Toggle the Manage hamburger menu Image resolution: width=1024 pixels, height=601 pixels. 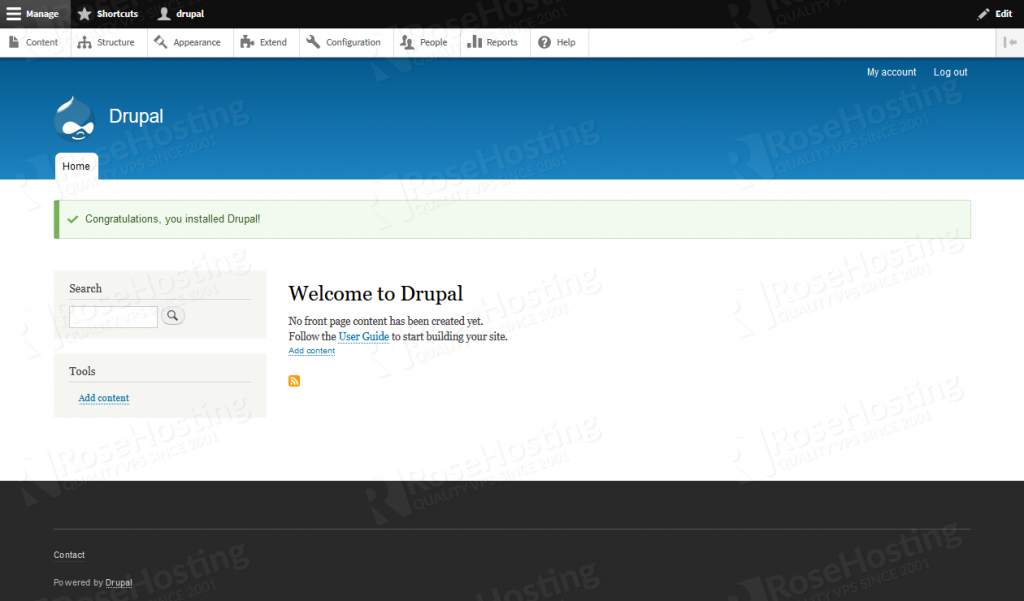coord(33,14)
